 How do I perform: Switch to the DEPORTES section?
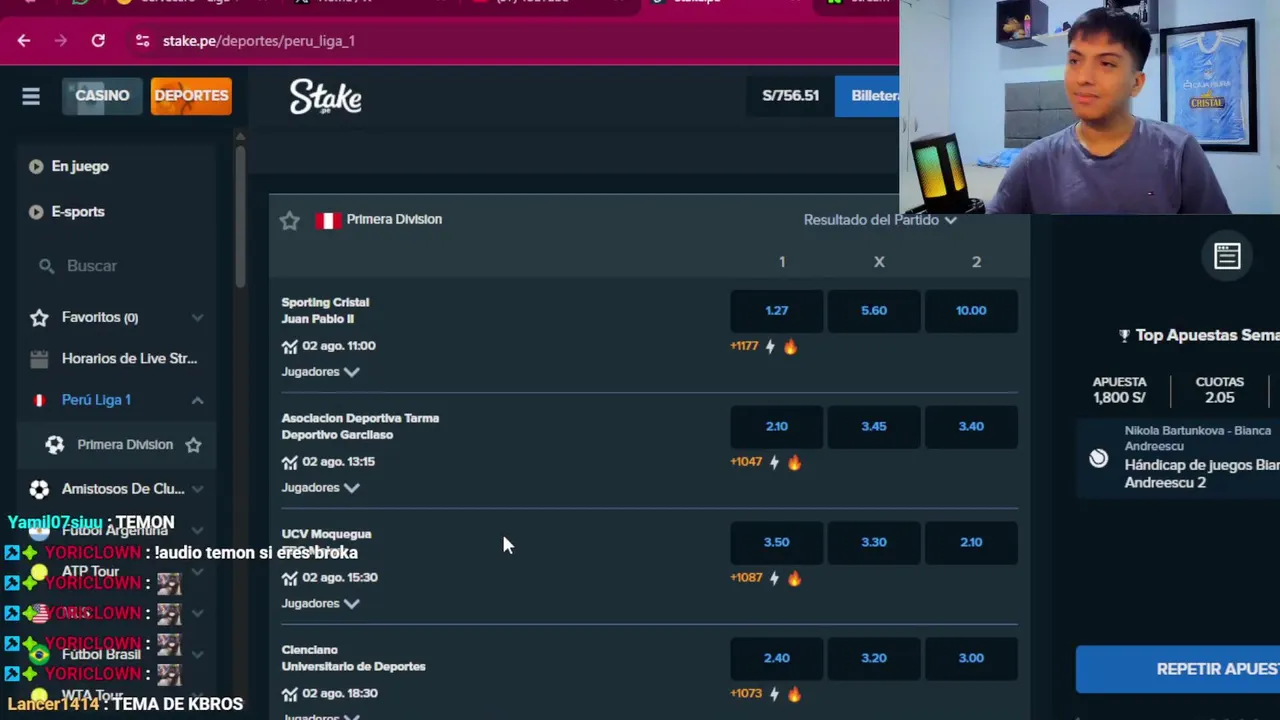[x=191, y=96]
